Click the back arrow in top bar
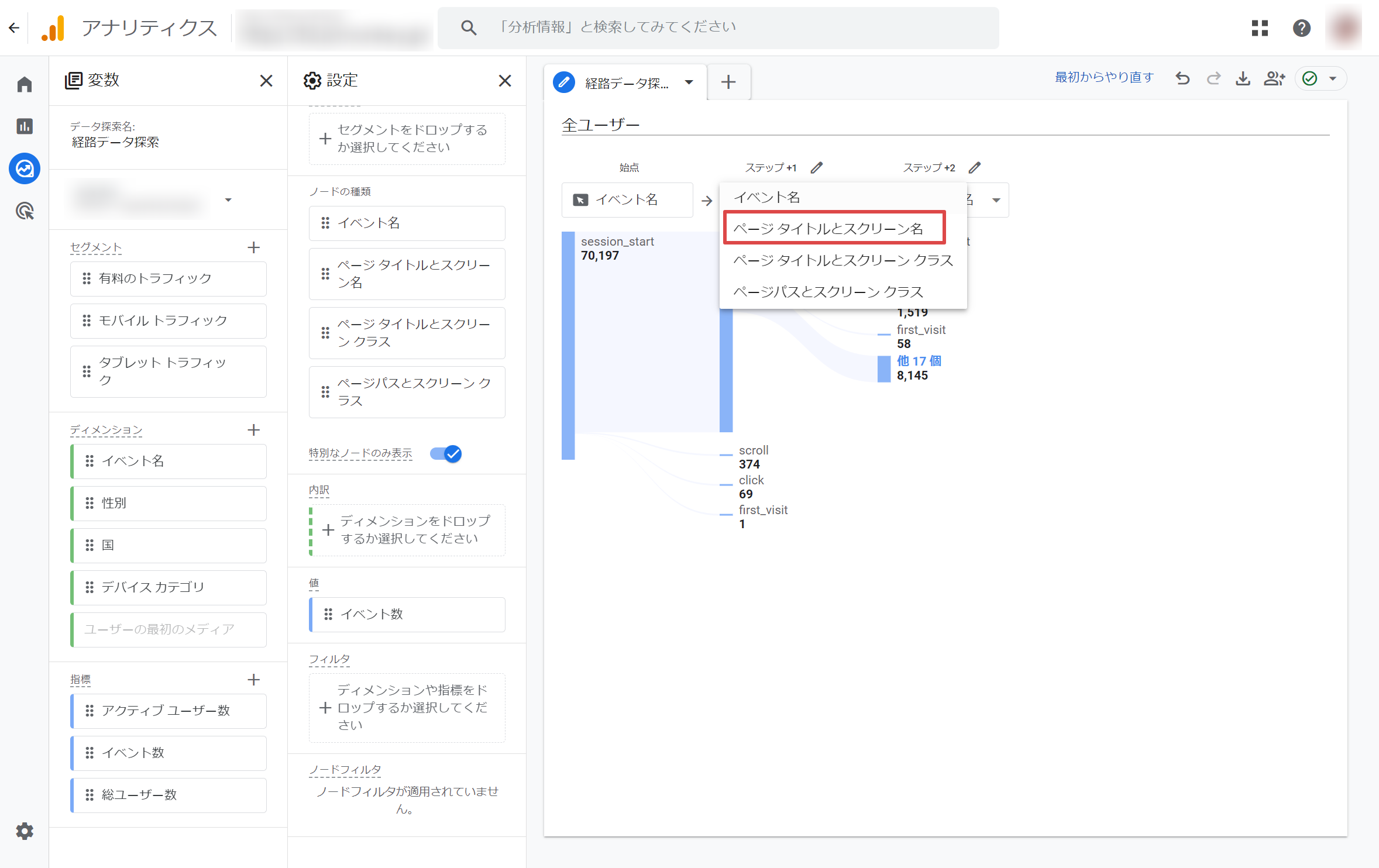 coord(14,27)
